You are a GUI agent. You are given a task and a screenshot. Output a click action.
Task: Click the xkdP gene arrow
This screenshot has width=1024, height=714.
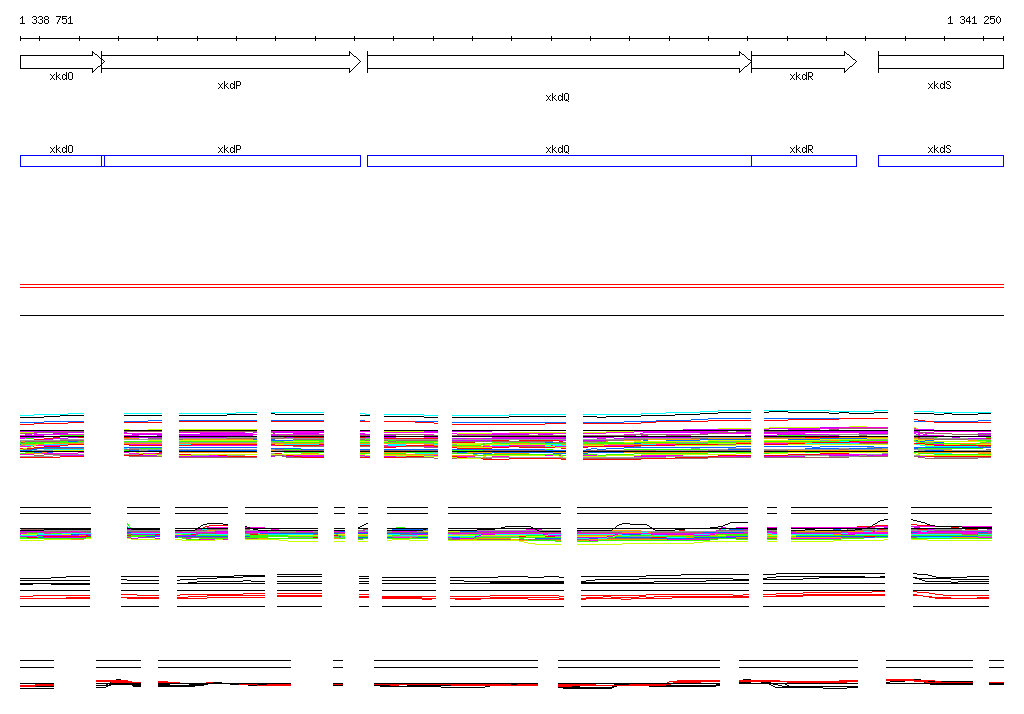tap(231, 62)
